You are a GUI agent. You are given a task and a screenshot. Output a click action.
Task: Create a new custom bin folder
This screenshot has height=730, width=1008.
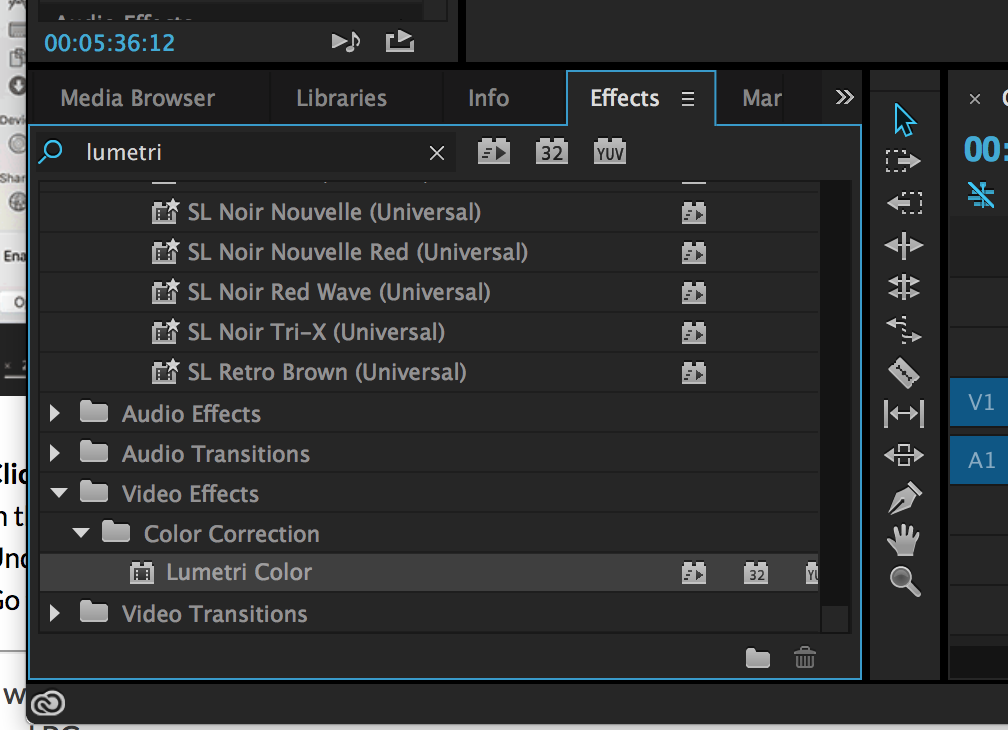(x=758, y=657)
